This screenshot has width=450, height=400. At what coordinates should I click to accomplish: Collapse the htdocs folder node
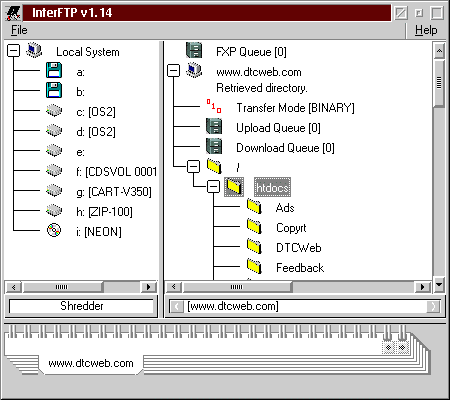pyautogui.click(x=213, y=186)
